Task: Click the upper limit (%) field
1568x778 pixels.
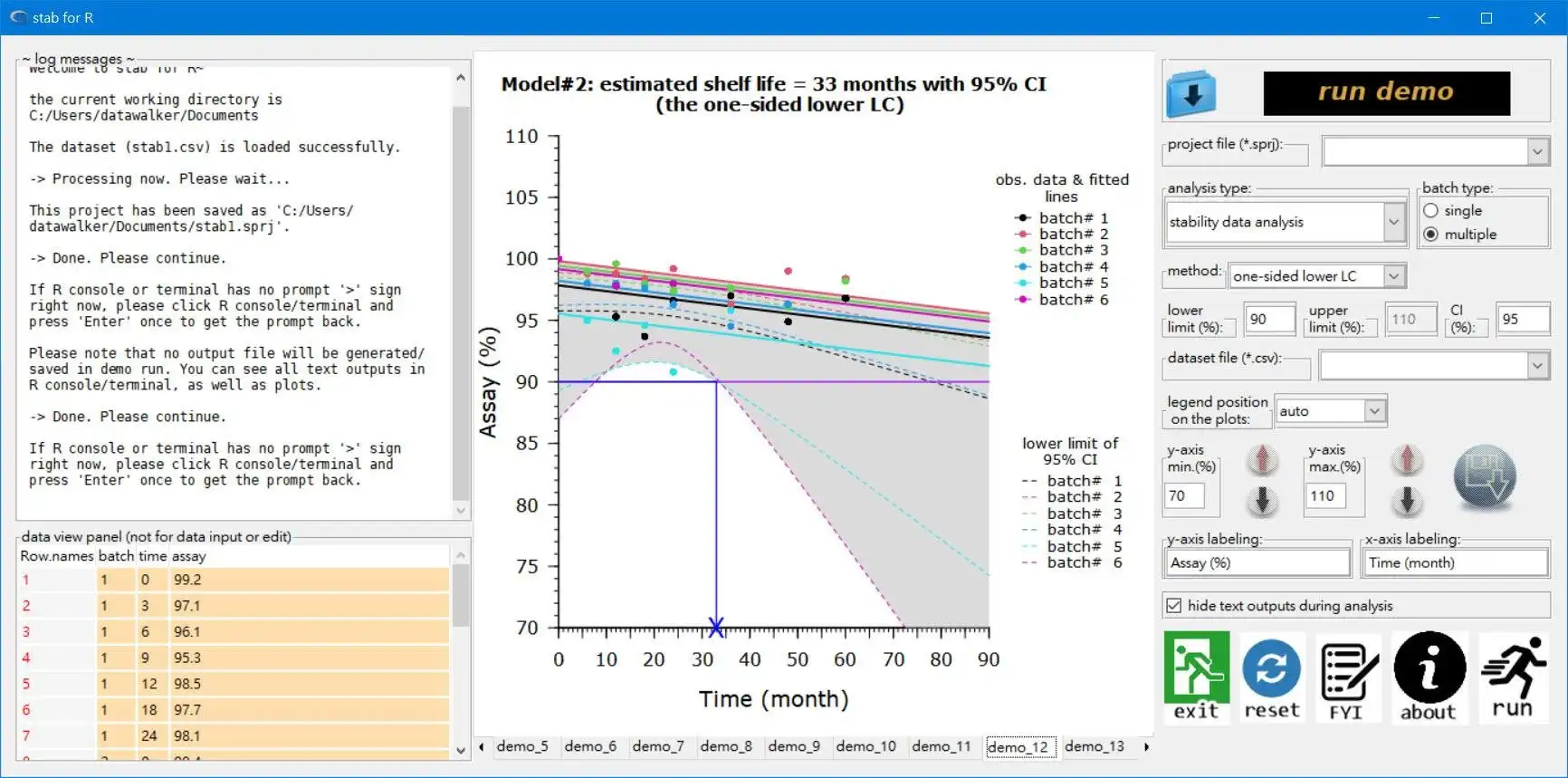Action: click(1410, 319)
